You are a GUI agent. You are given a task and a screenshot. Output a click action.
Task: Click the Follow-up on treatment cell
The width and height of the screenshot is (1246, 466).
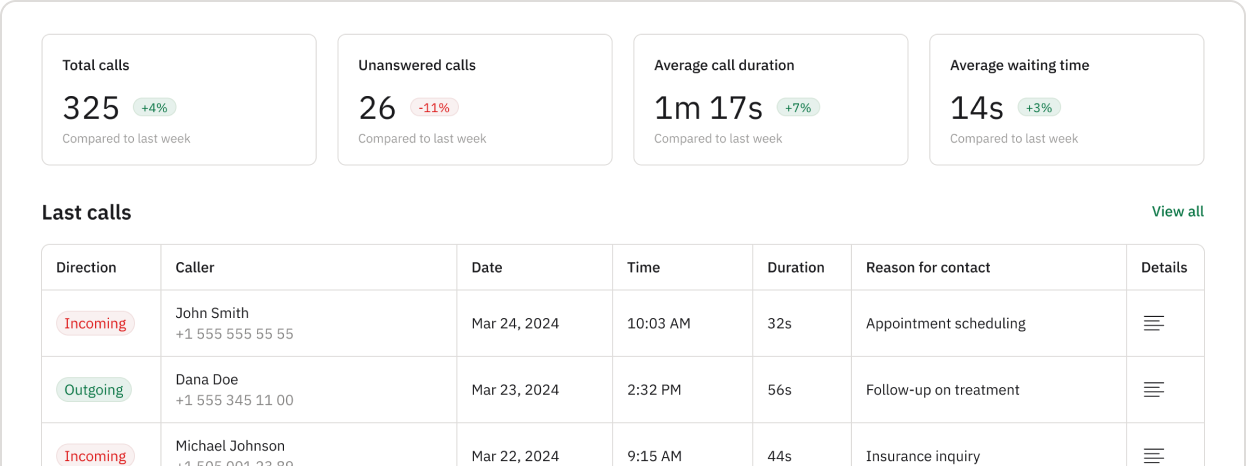[943, 390]
